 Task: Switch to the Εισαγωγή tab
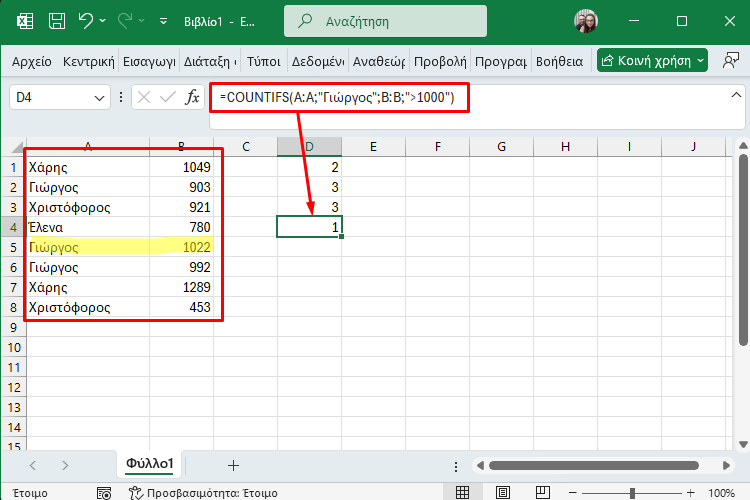click(x=149, y=61)
